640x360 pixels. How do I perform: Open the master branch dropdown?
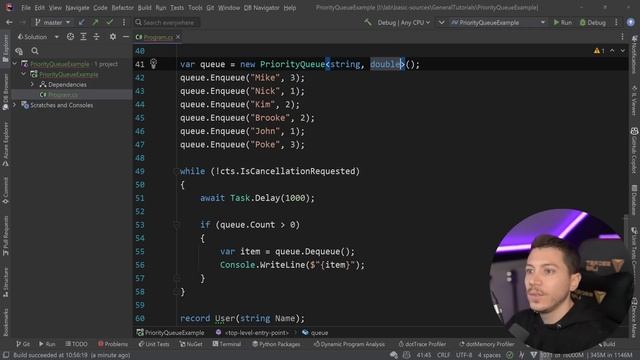click(x=53, y=22)
